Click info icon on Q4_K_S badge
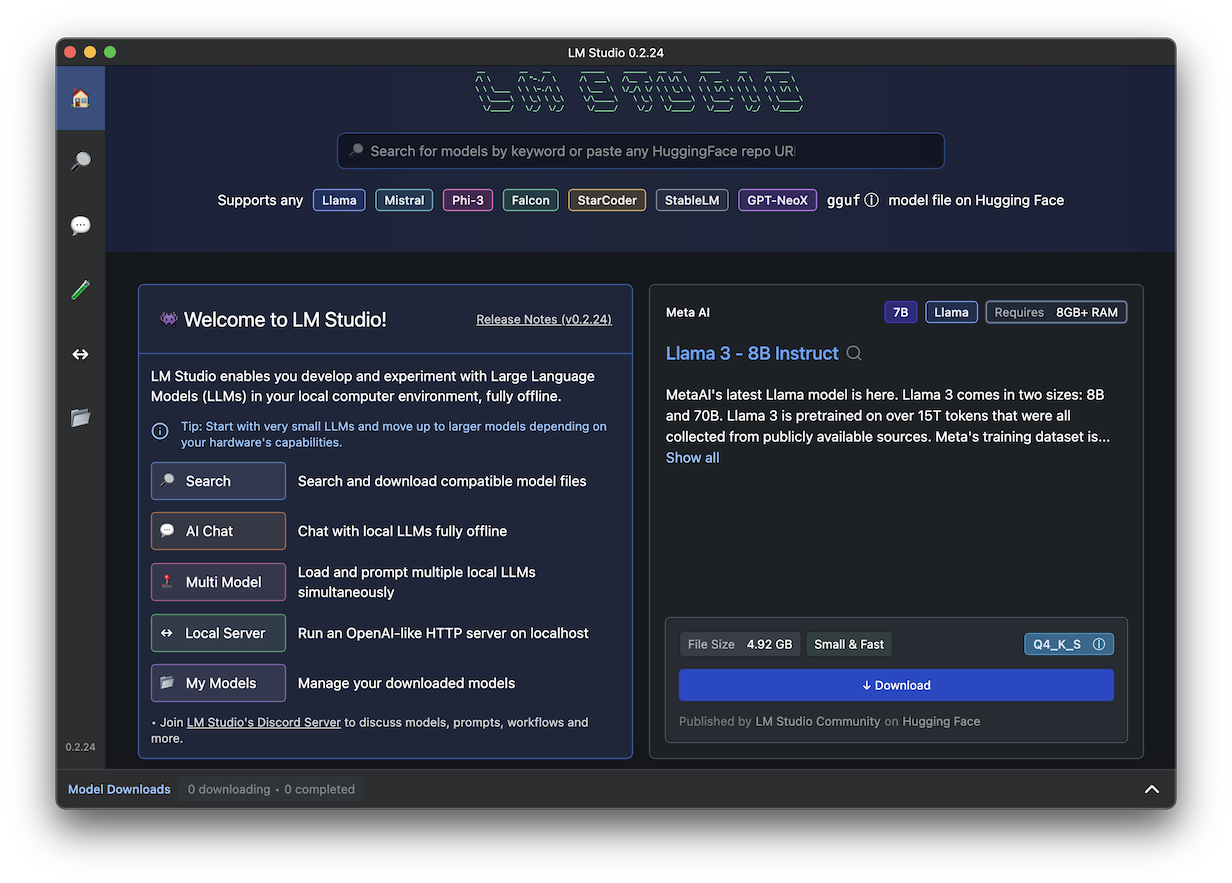 (x=1099, y=644)
